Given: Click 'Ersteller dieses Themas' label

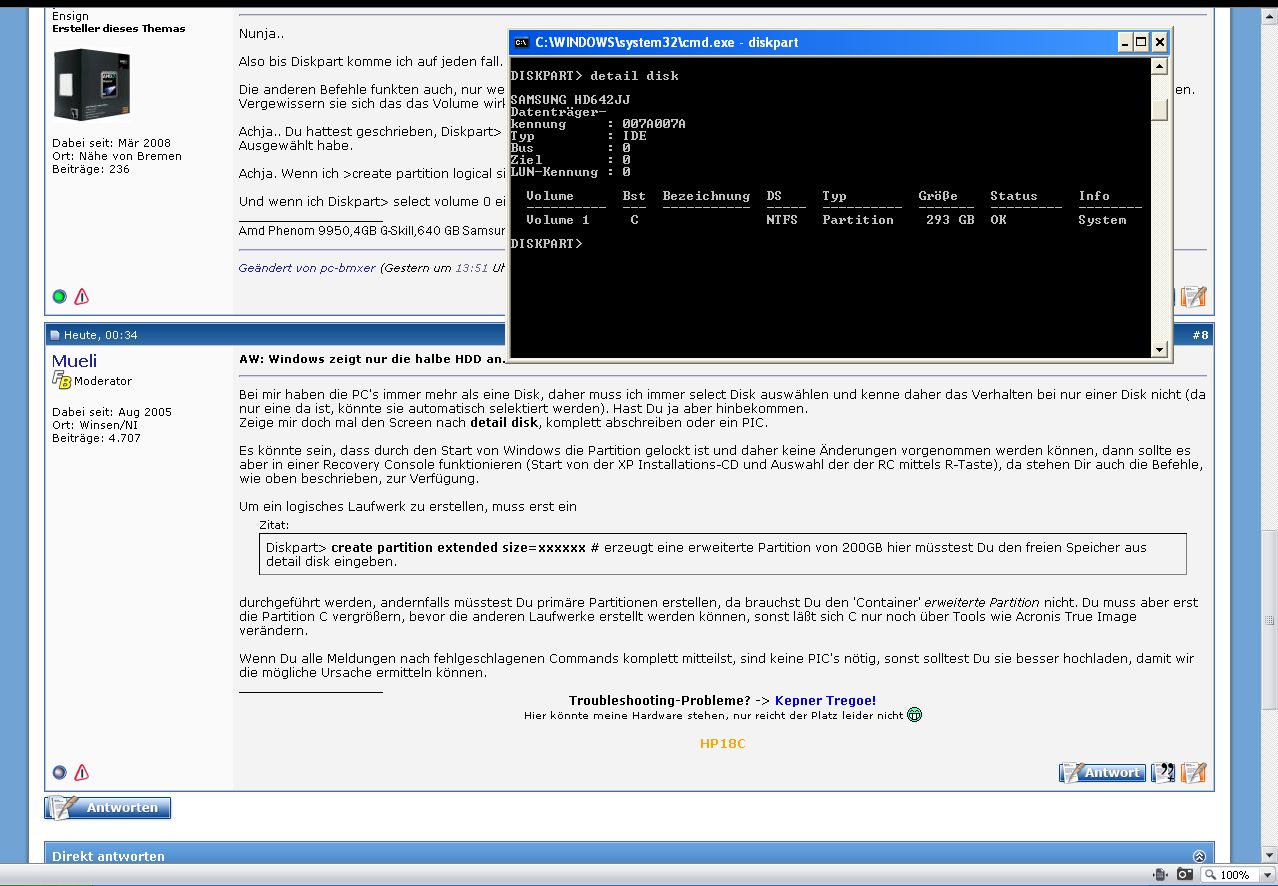Looking at the screenshot, I should pyautogui.click(x=119, y=28).
